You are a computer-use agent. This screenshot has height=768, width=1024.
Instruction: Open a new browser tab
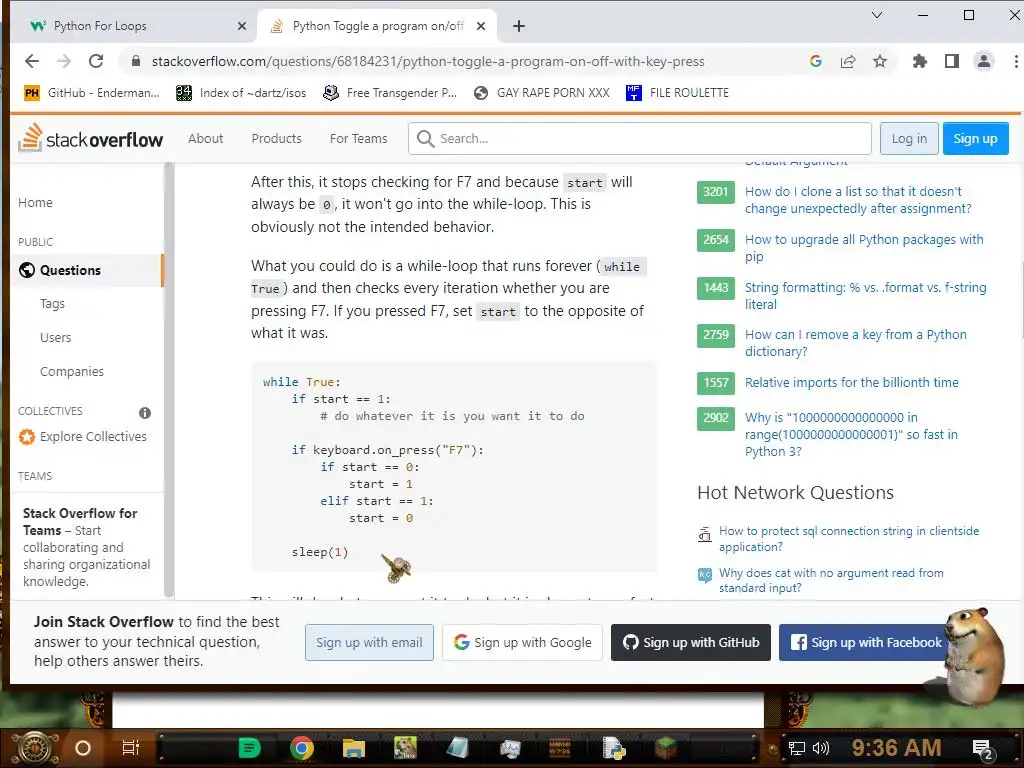click(x=519, y=26)
